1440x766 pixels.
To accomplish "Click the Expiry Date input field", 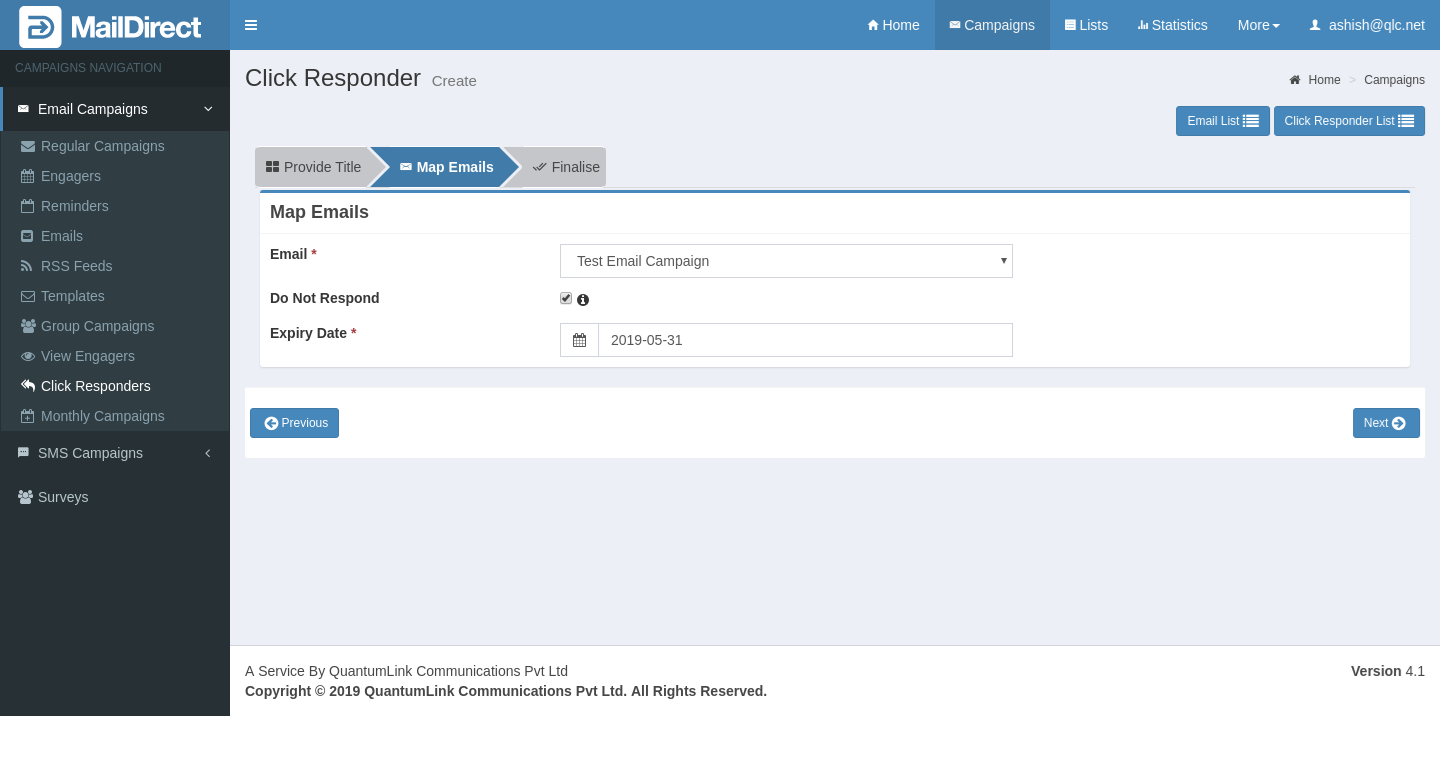I will coord(805,340).
